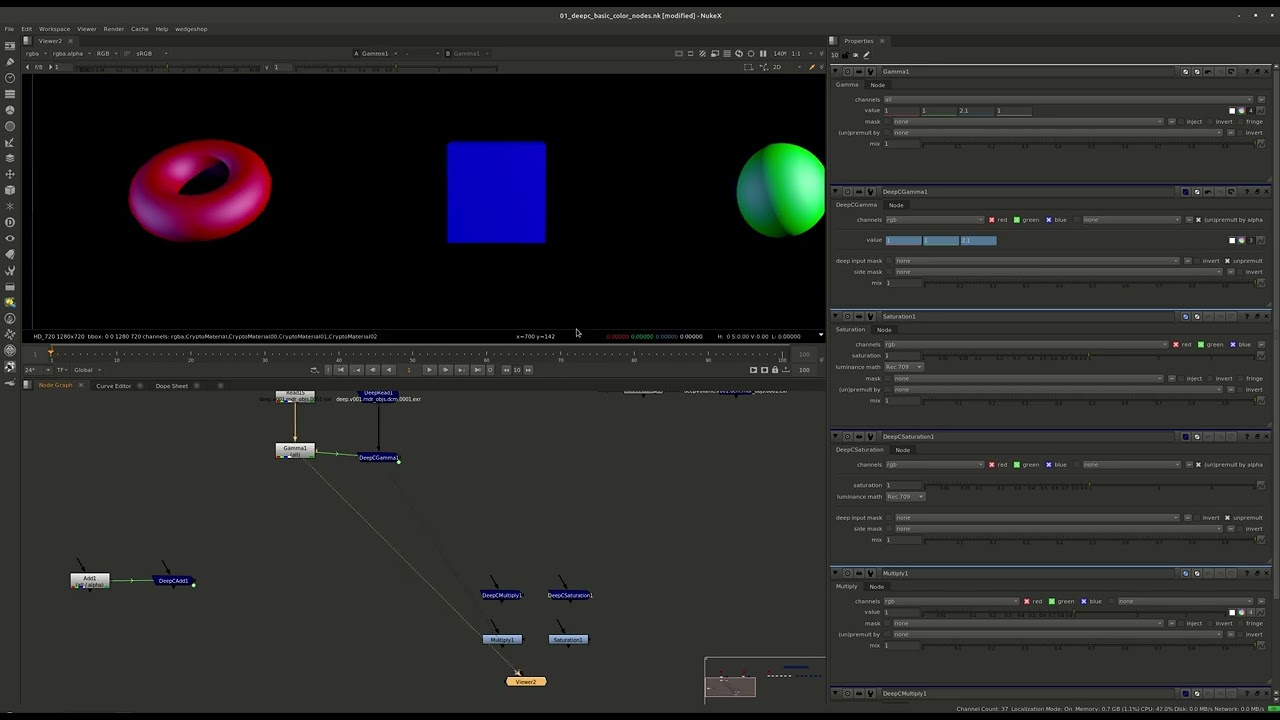Toggle unpremult by alpha in DeepCGamma1
The width and height of the screenshot is (1280, 720).
pos(1197,220)
